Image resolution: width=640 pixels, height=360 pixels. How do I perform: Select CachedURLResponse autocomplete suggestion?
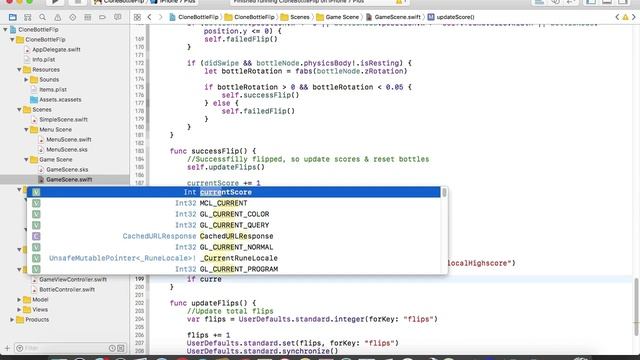(233, 236)
